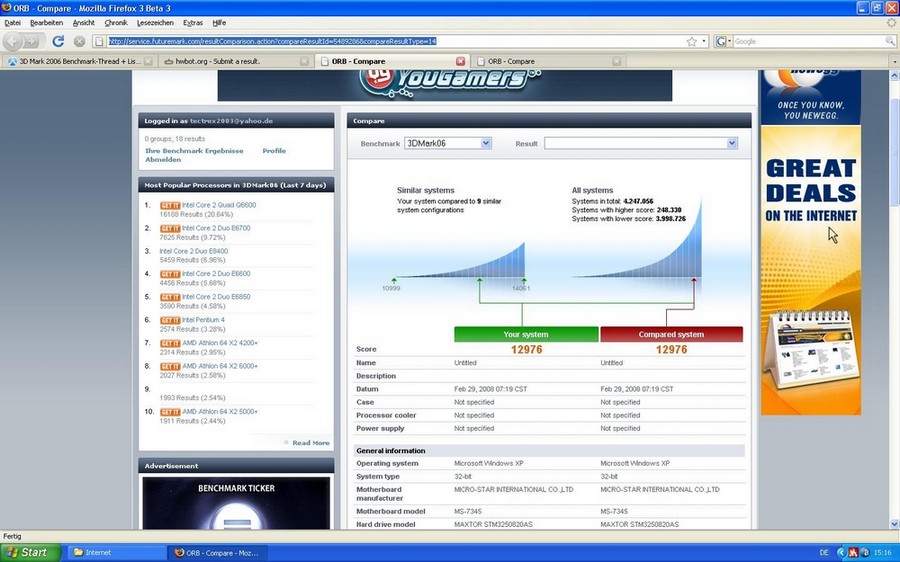The image size is (900, 562).
Task: Click the DE language indicator in tray
Action: [824, 553]
